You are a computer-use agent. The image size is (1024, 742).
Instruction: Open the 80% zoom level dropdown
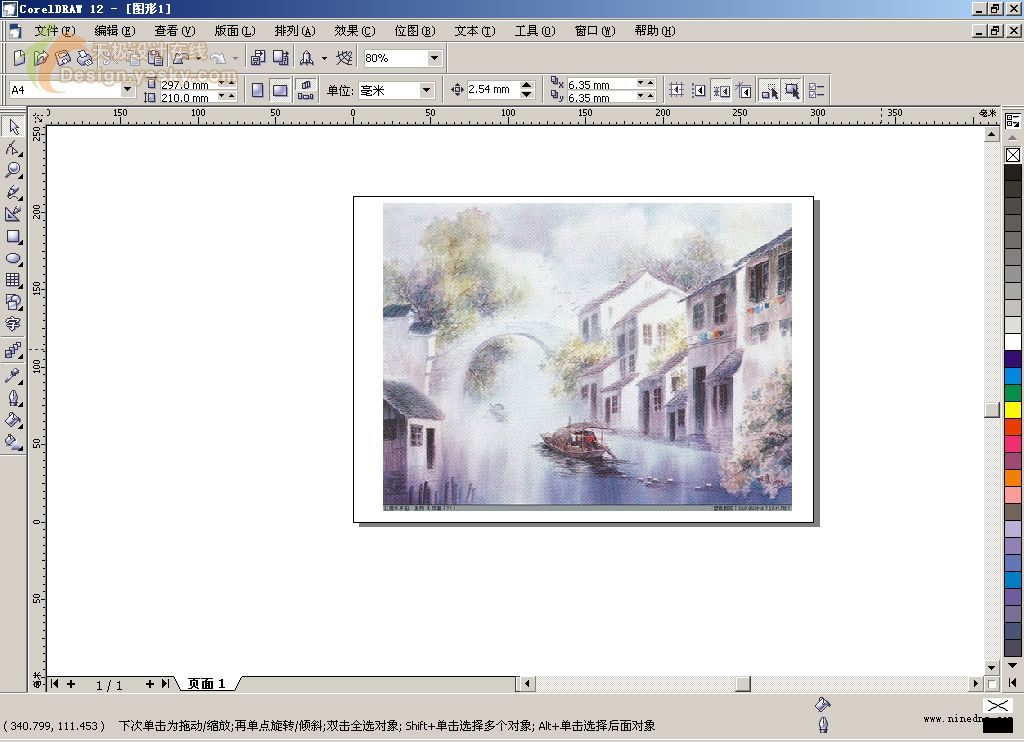434,58
